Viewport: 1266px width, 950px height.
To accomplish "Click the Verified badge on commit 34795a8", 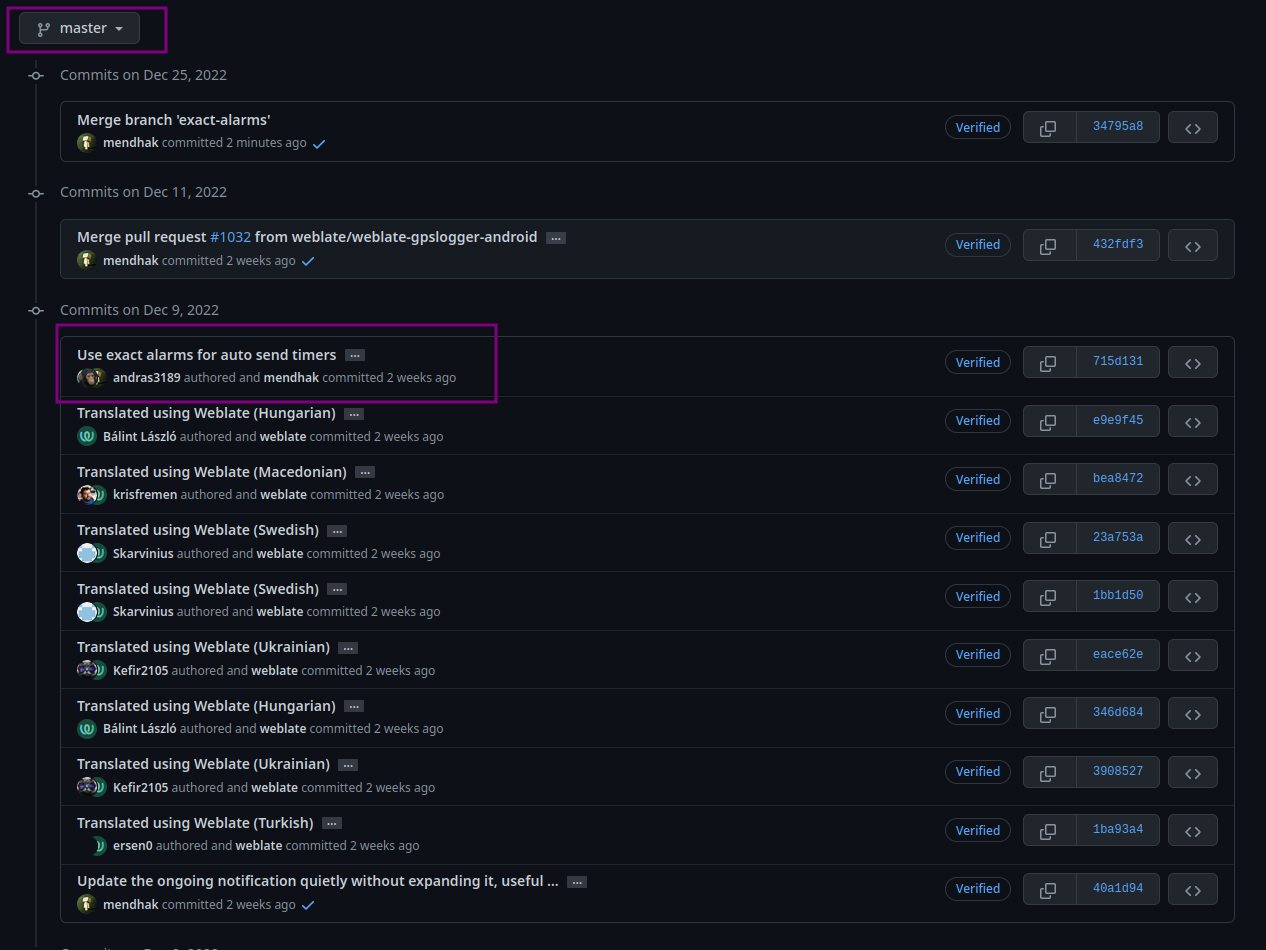I will [x=977, y=127].
